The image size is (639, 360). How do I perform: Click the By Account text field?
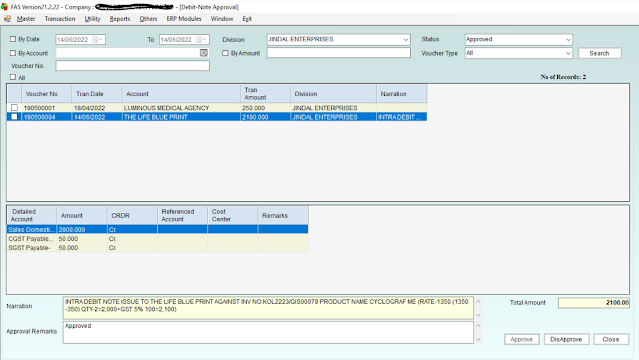pos(128,53)
